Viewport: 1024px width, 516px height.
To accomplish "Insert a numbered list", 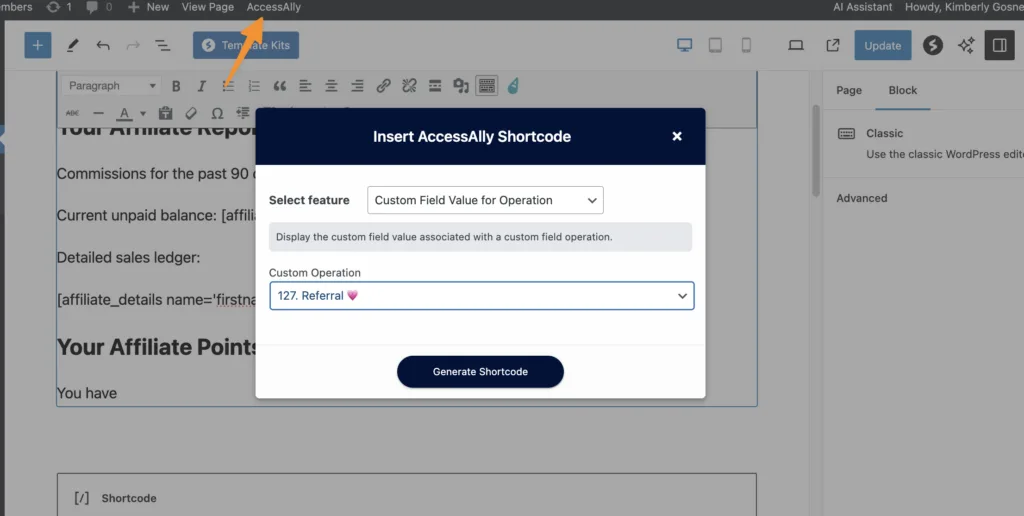I will 254,86.
